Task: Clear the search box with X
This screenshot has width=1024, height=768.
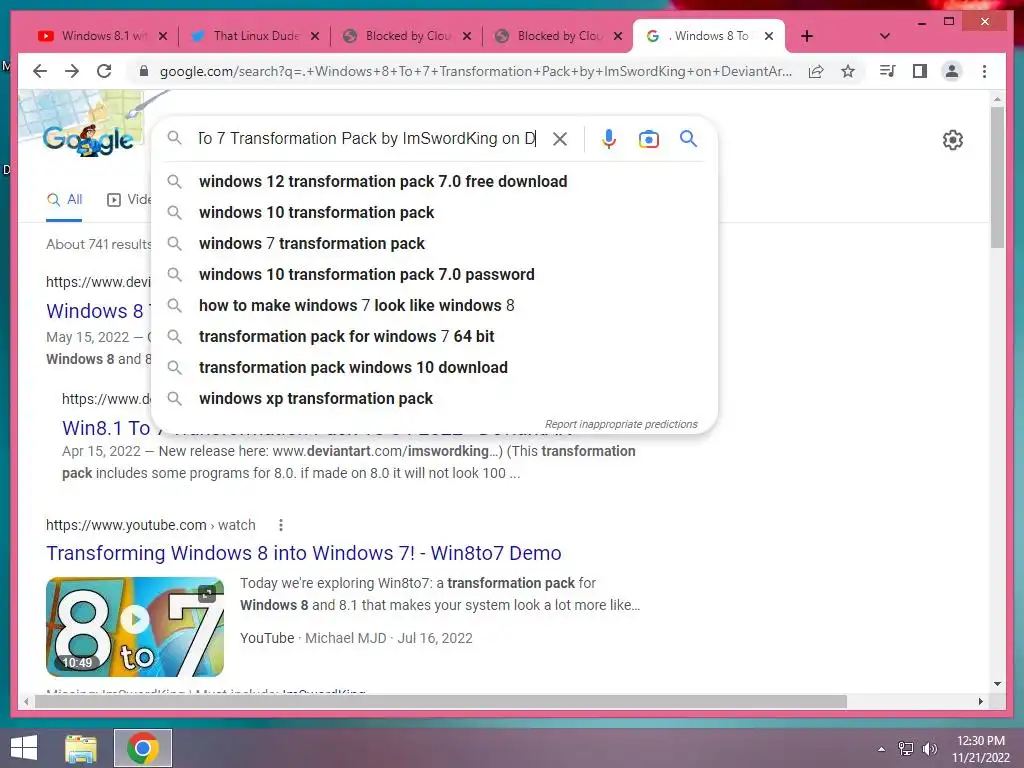Action: (x=560, y=138)
